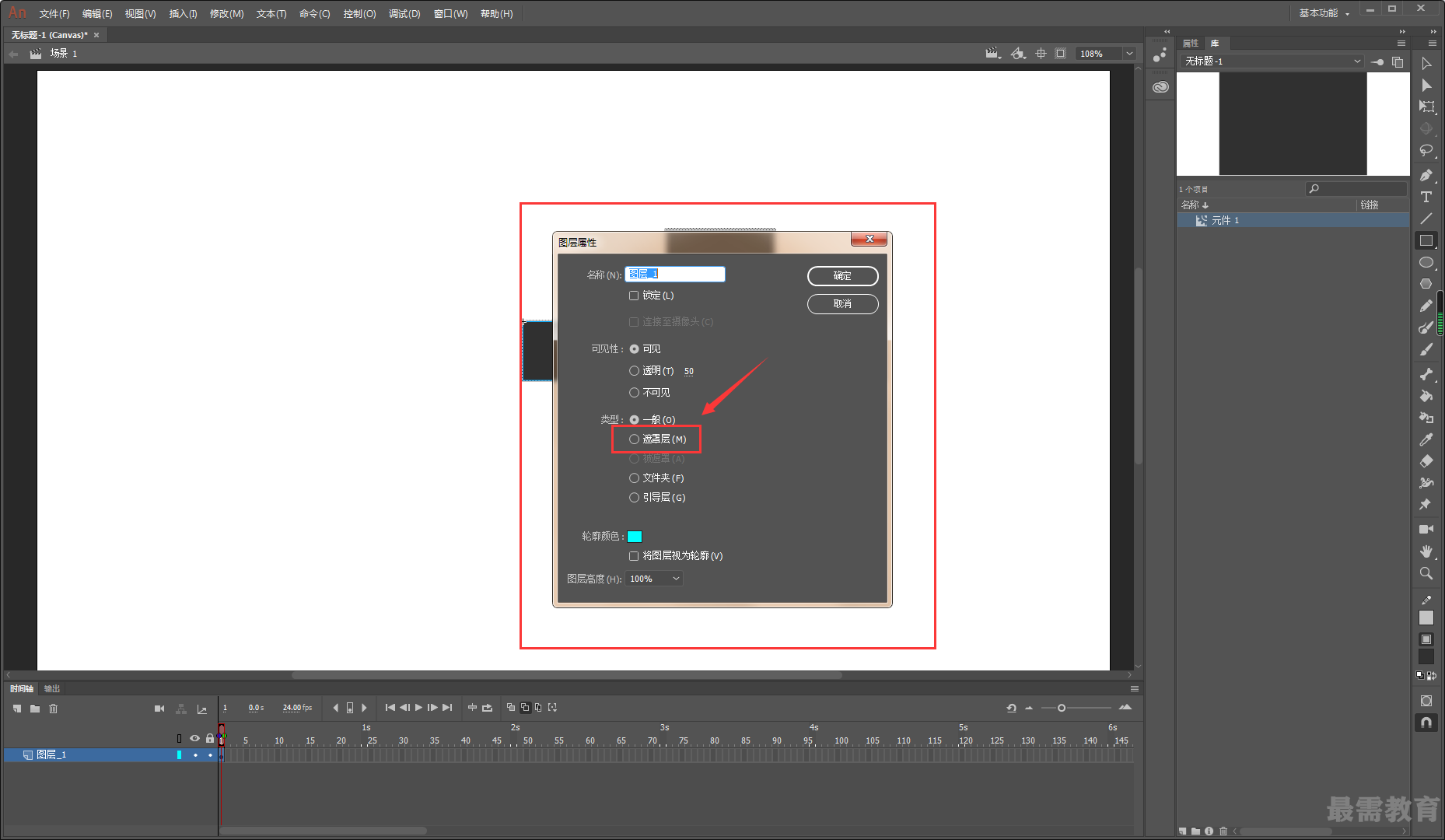This screenshot has height=840, width=1445.
Task: Select the 可见 visibility radio button
Action: (634, 349)
